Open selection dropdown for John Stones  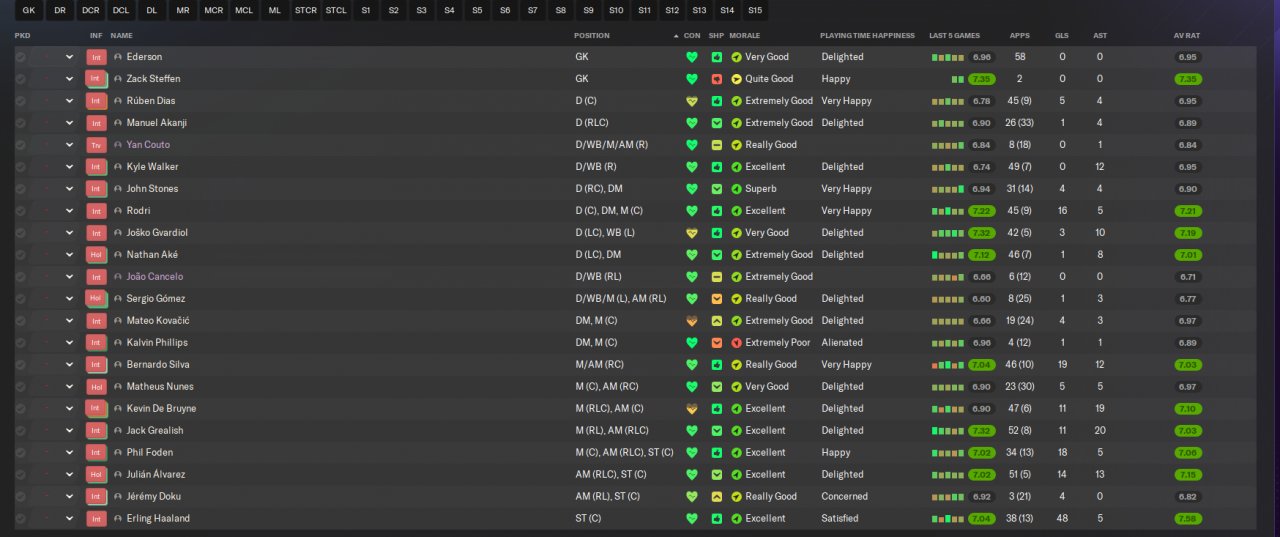tap(69, 189)
